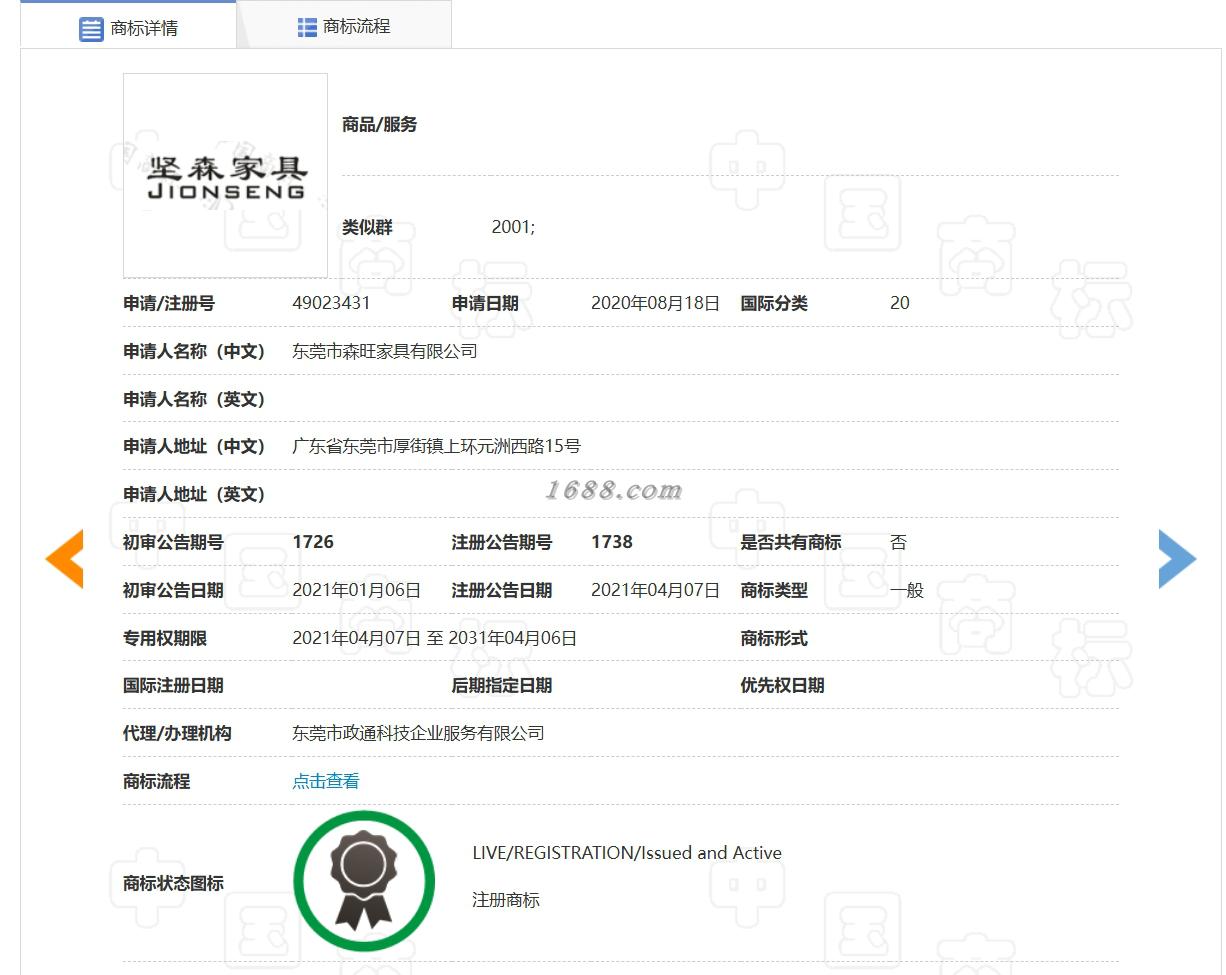This screenshot has width=1226, height=975.
Task: Click the 申请/注册号 label
Action: tap(169, 303)
